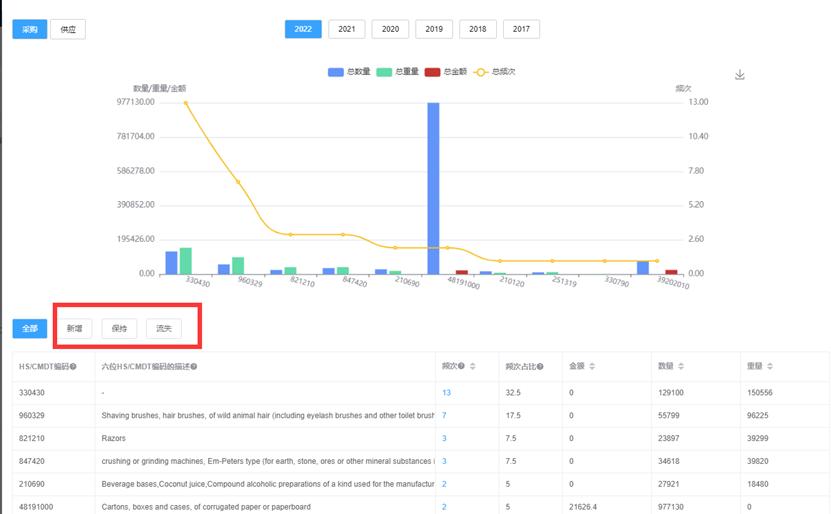Select the 2021 year tab
Image resolution: width=831 pixels, height=514 pixels.
[x=346, y=29]
